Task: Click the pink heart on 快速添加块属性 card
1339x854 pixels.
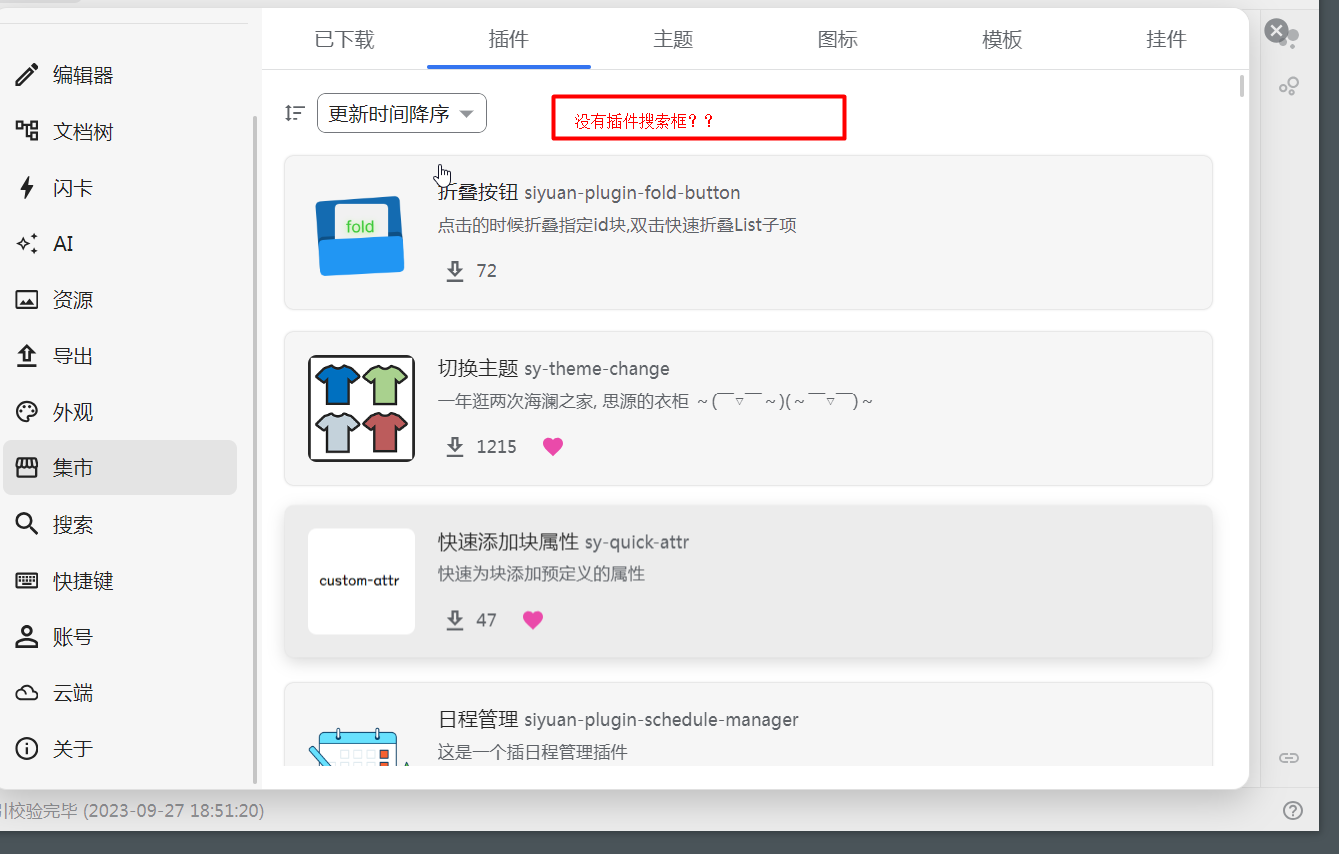Action: (533, 620)
